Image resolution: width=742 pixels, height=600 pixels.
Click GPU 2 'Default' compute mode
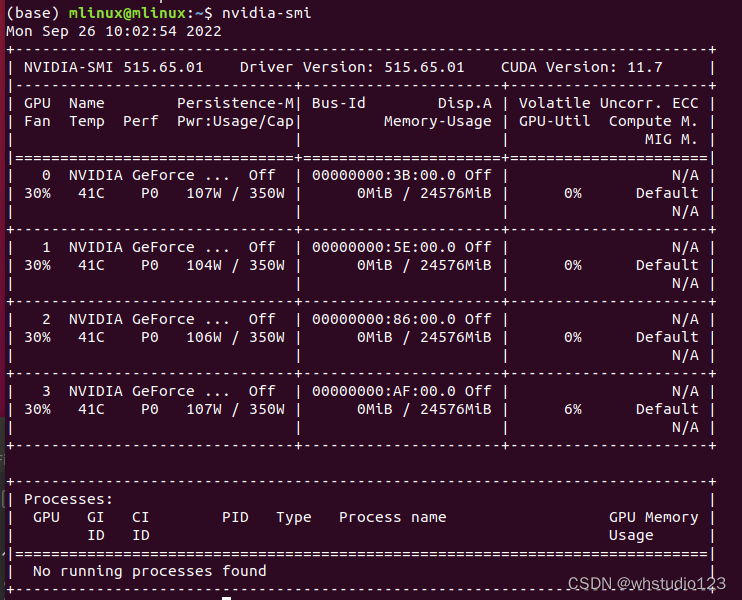click(667, 337)
